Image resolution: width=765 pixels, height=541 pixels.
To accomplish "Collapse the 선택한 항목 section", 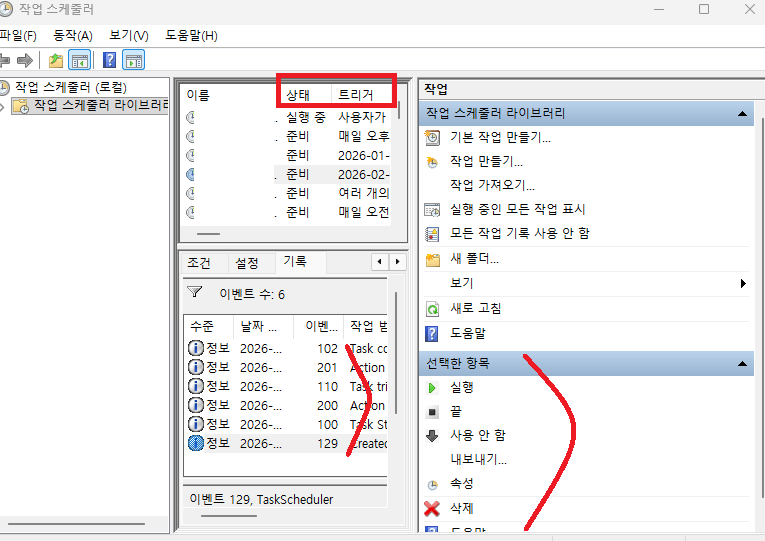I will pos(743,363).
